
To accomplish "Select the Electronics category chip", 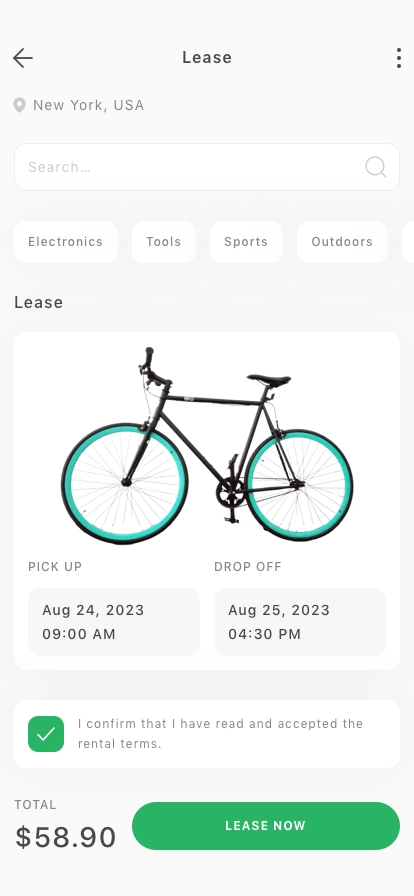I will (x=66, y=242).
